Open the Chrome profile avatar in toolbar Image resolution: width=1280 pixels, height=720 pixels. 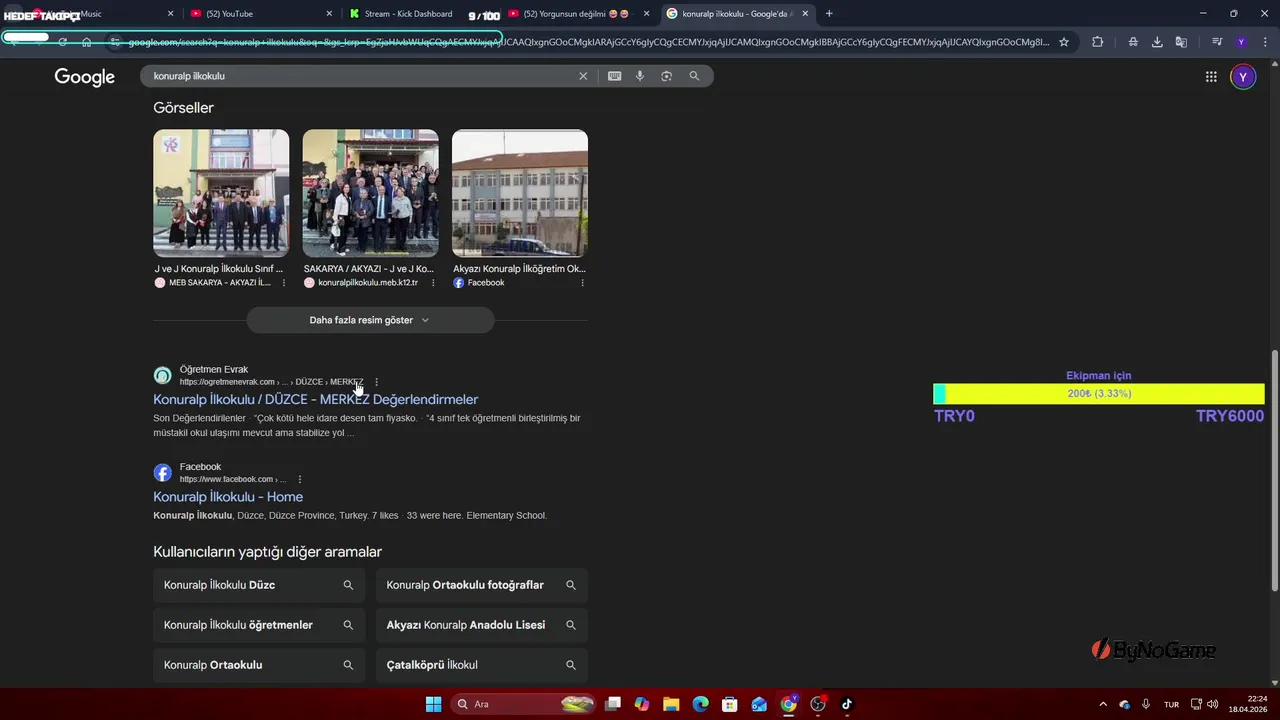[1241, 42]
